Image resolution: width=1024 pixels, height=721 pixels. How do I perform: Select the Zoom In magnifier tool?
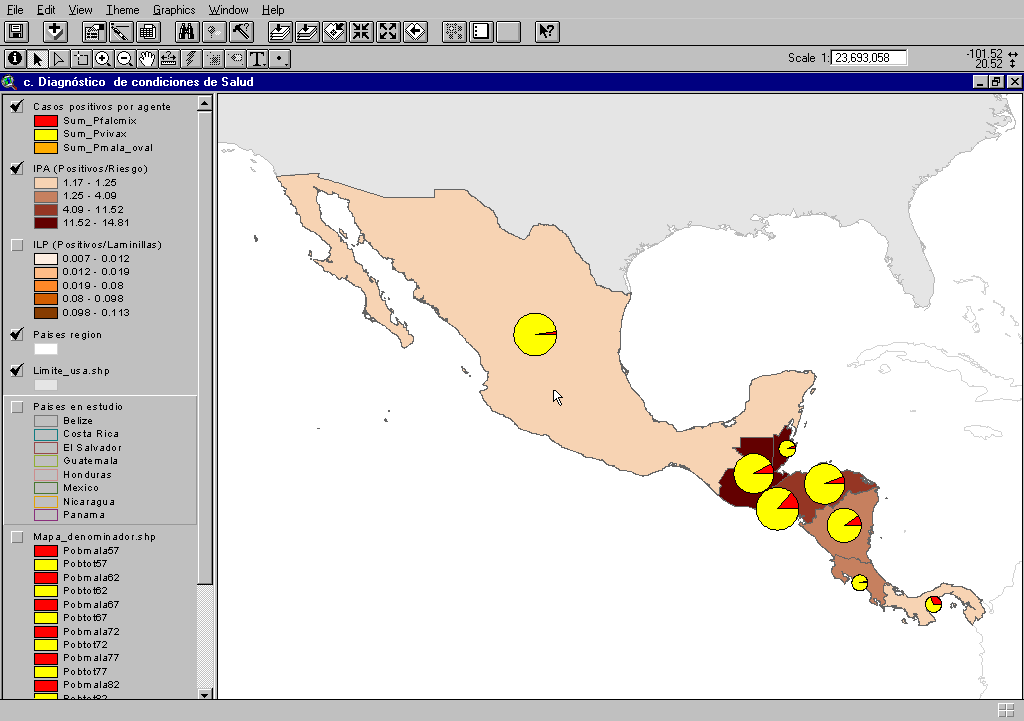coord(103,59)
